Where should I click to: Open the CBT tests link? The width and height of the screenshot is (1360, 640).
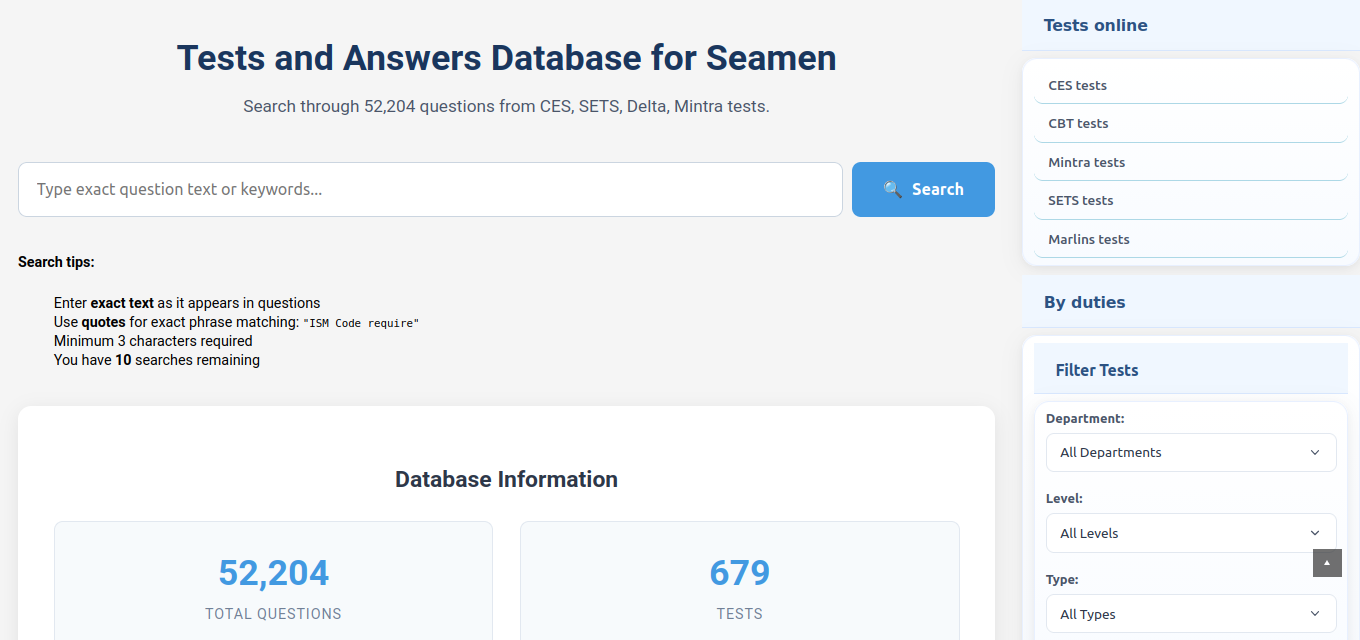click(x=1078, y=124)
